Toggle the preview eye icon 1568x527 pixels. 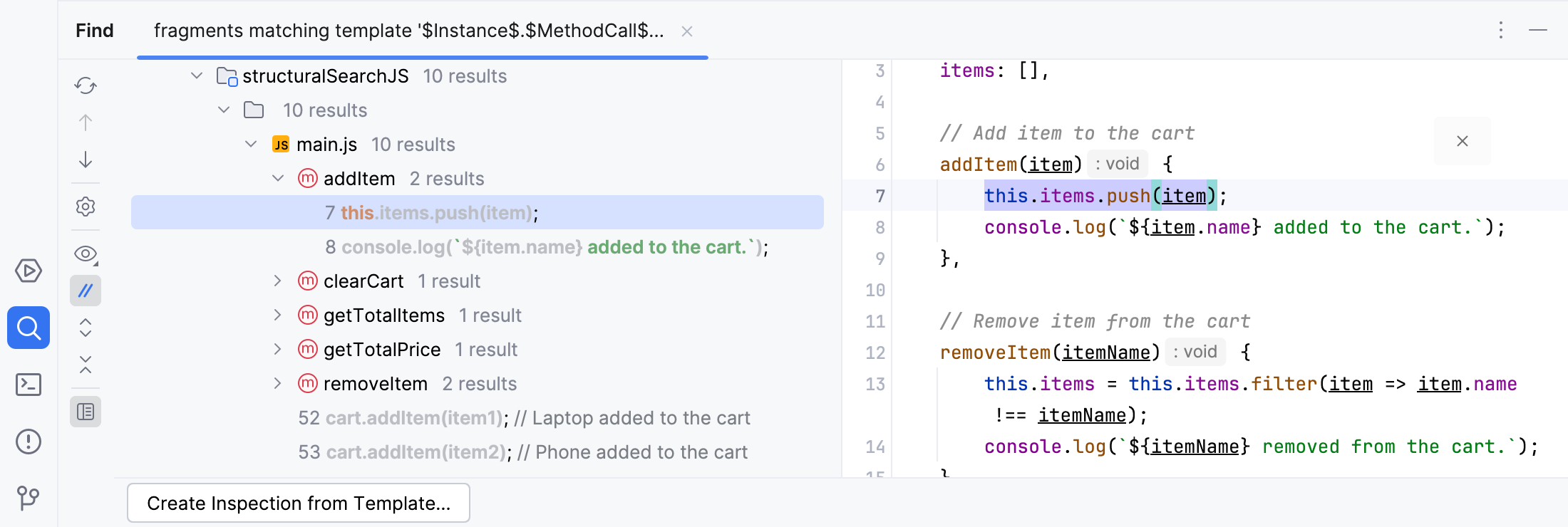coord(86,254)
